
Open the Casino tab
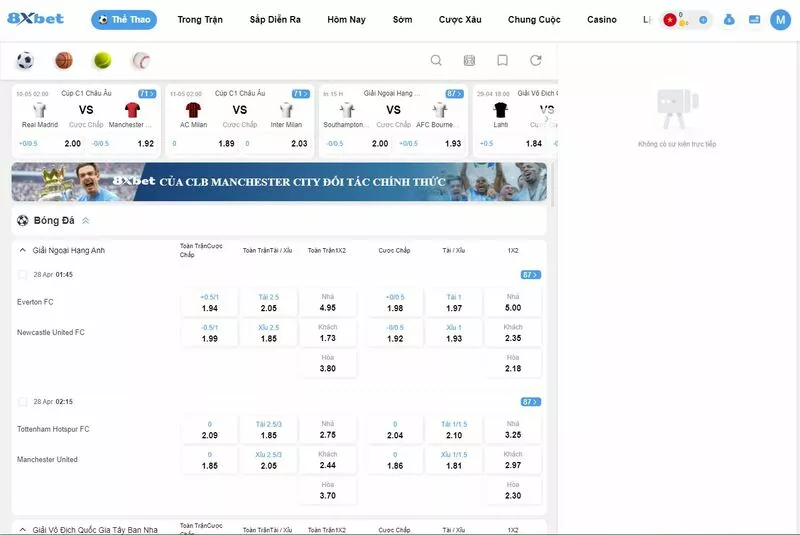point(602,19)
